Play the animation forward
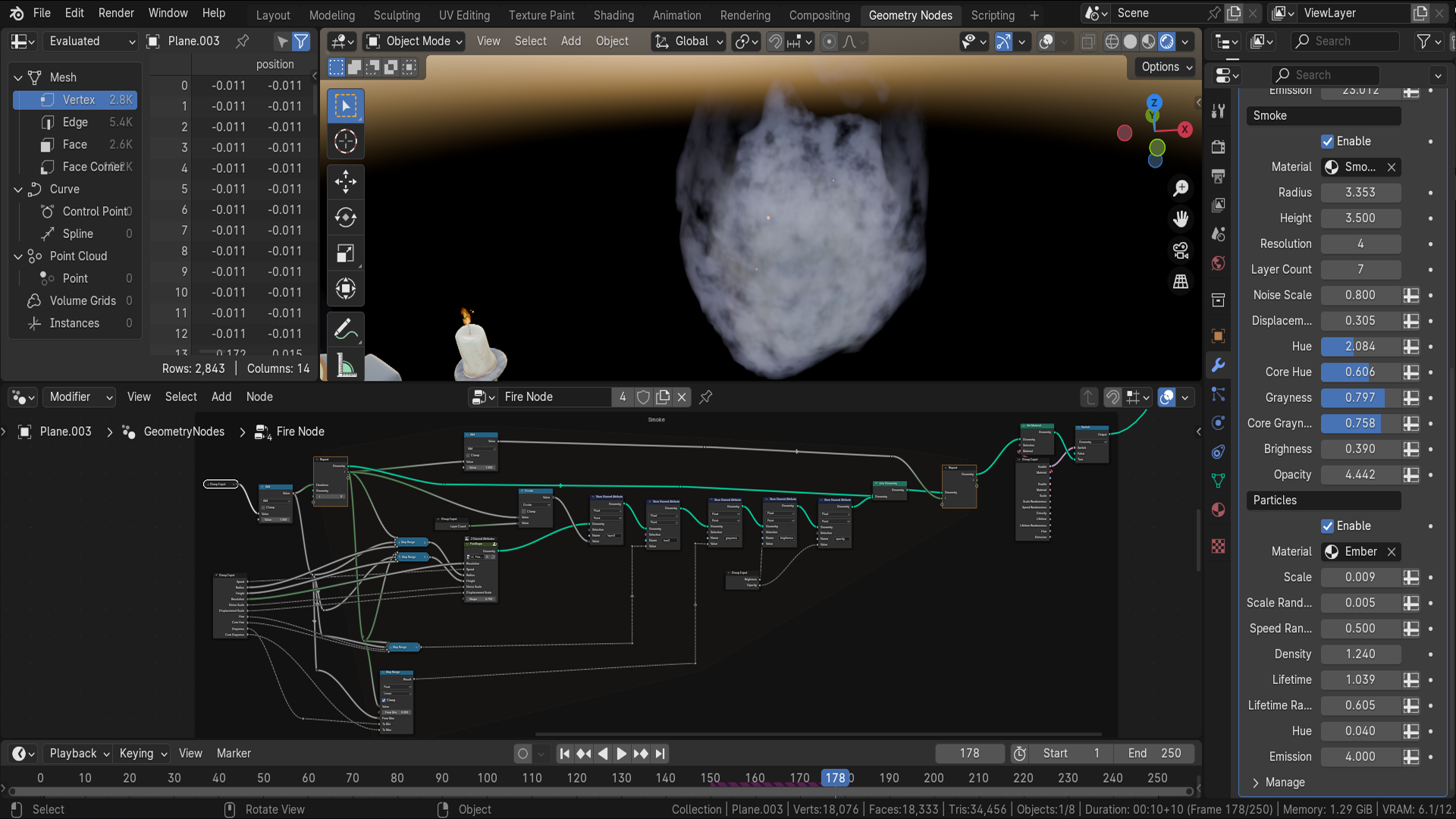Image resolution: width=1456 pixels, height=819 pixels. [621, 754]
